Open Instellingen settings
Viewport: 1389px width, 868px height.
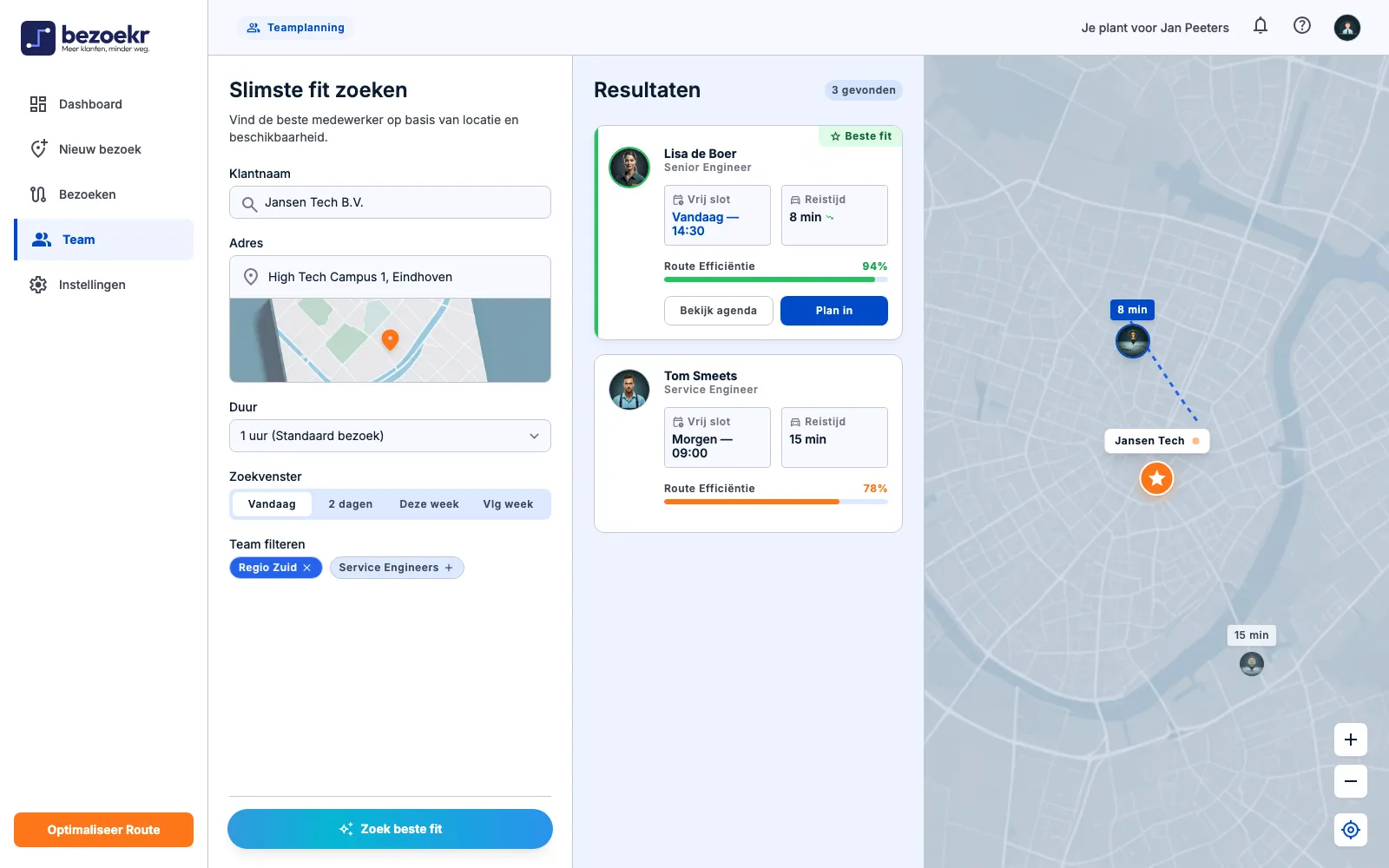(x=104, y=285)
